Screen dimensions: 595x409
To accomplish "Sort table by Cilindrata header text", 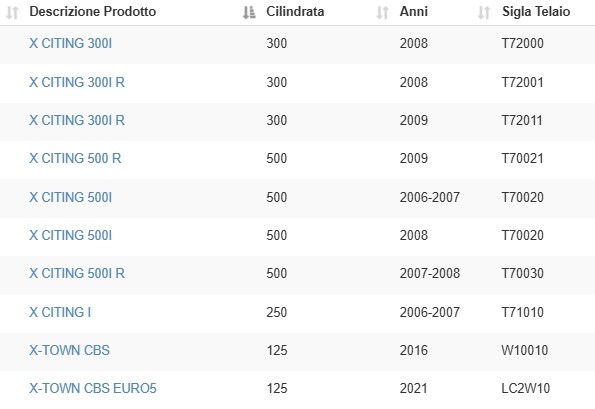I will pos(295,11).
